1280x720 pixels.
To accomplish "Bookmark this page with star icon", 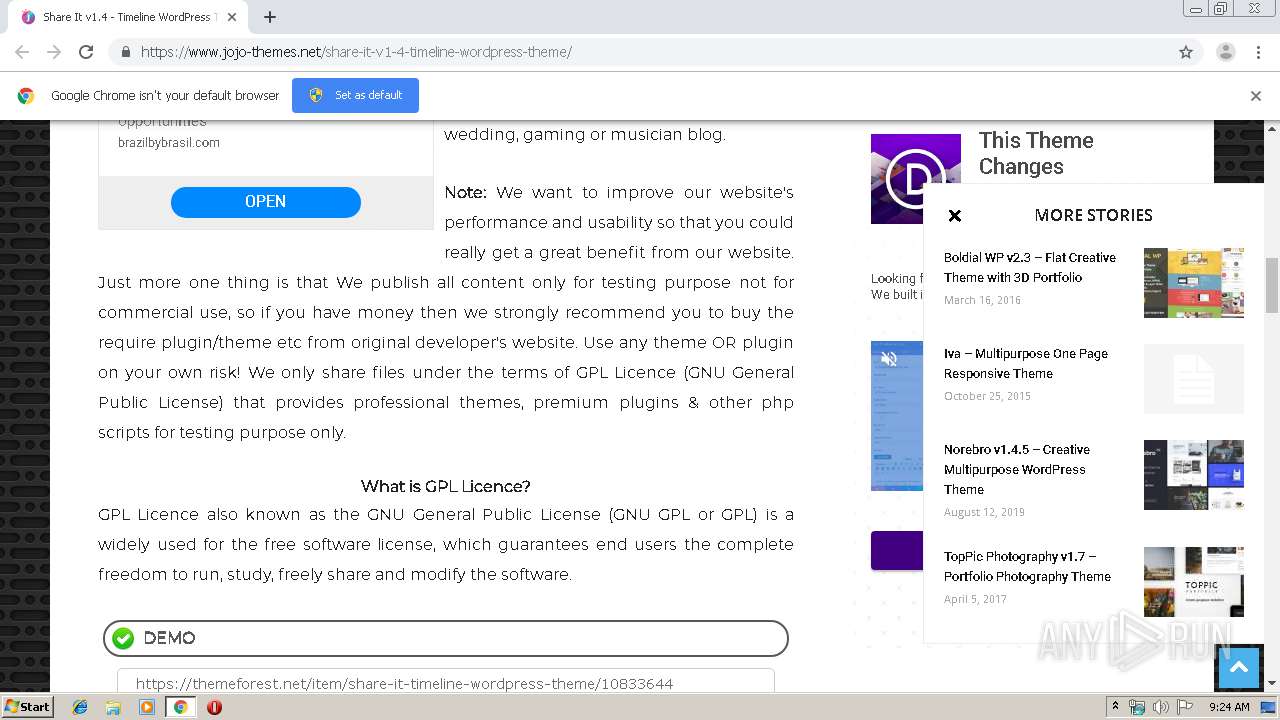I will click(1186, 52).
